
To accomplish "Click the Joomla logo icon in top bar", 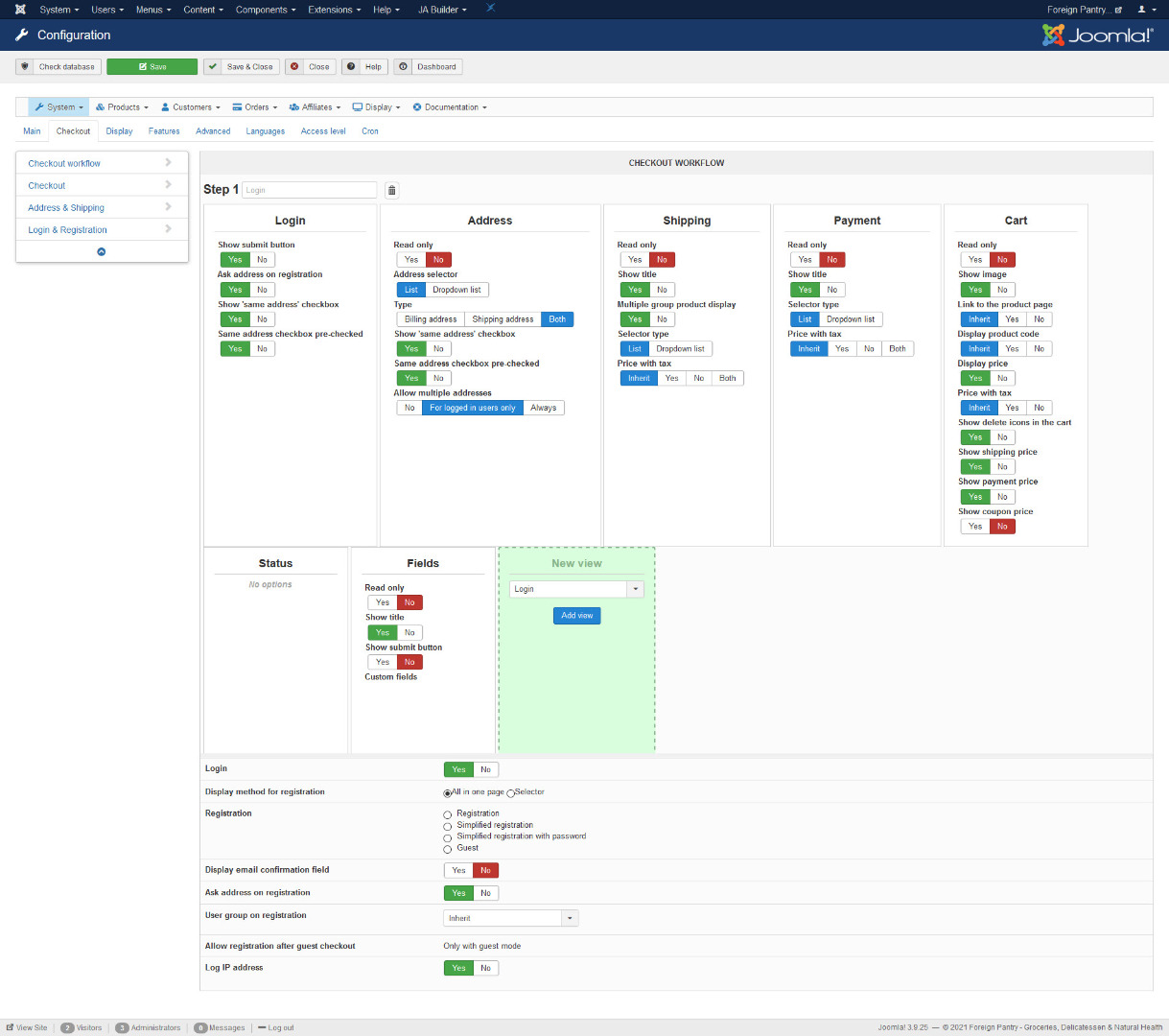I will tap(20, 10).
